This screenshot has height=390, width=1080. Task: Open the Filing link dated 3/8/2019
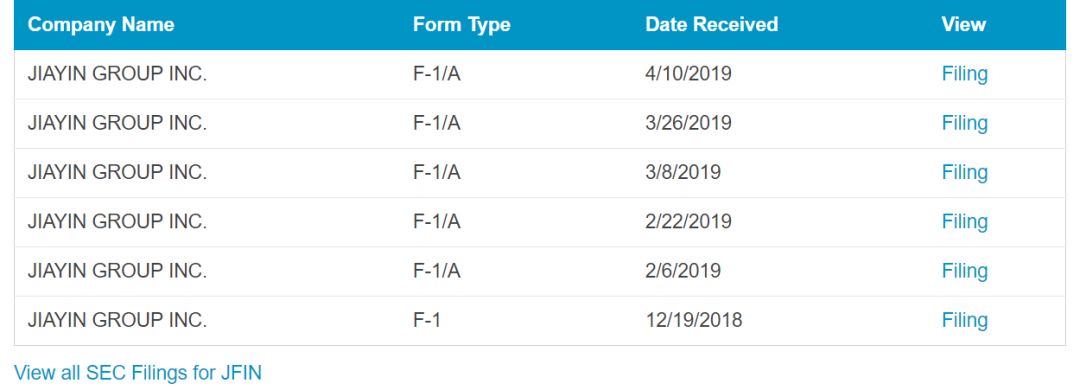point(964,172)
